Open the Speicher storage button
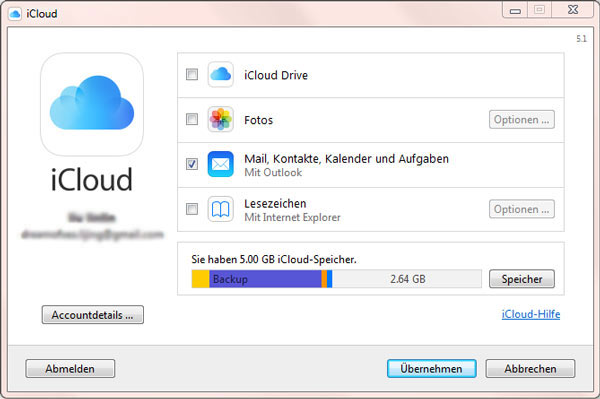 522,279
